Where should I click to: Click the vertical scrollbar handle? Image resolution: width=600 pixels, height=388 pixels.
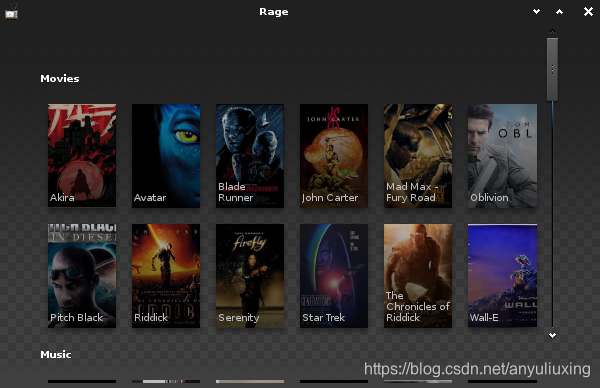(x=552, y=69)
